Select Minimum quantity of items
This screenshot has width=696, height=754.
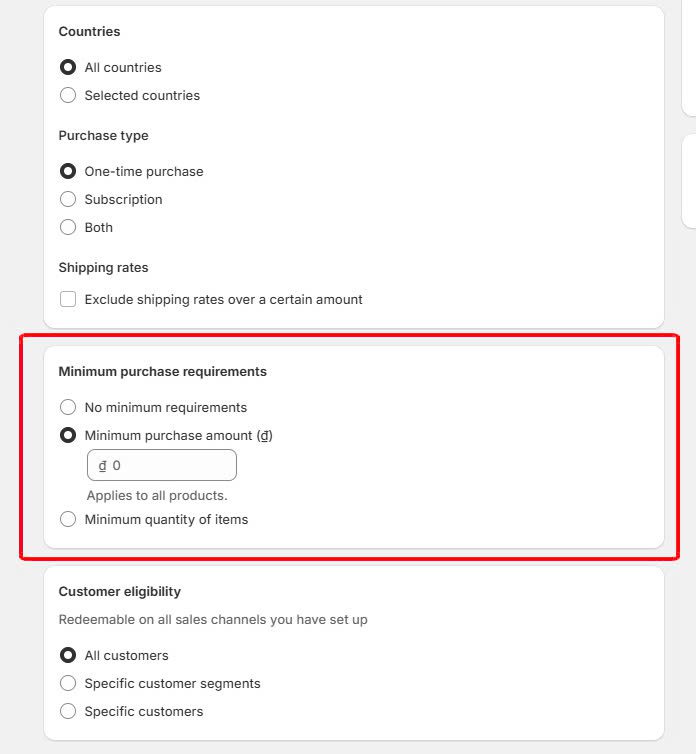click(68, 519)
